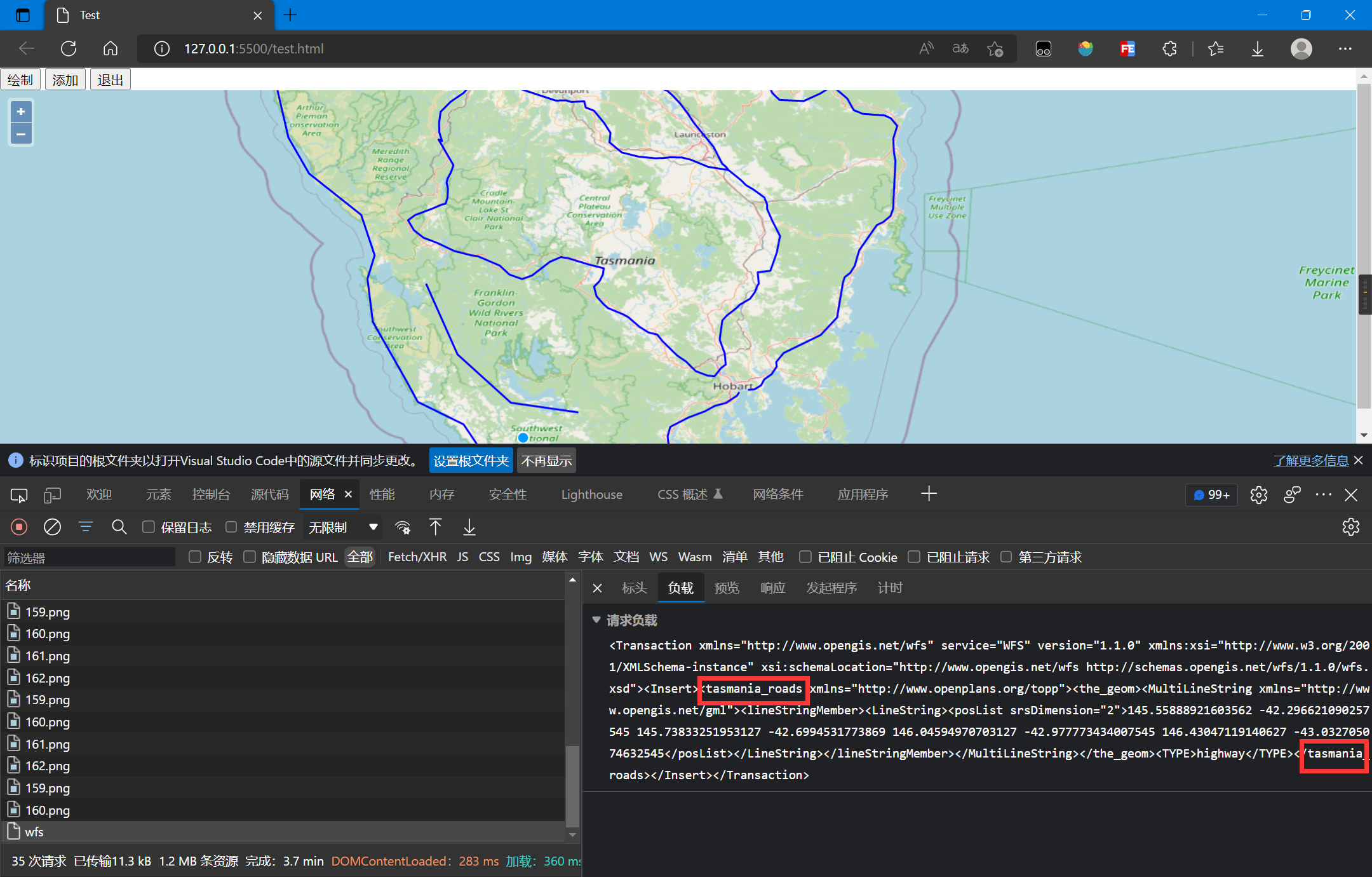The width and height of the screenshot is (1372, 877).
Task: Go to the browser home page icon
Action: tap(111, 49)
